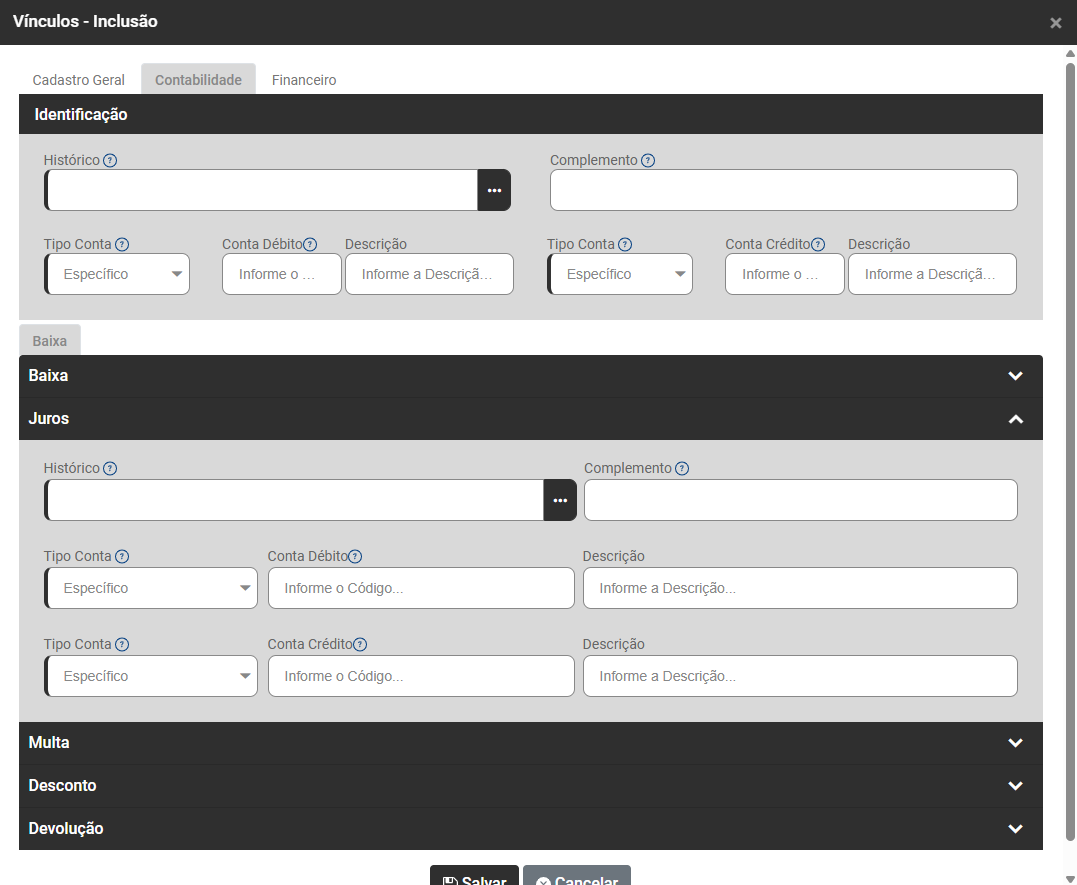The image size is (1077, 885).
Task: Focus the Conta Débito code field in Juros
Action: [x=421, y=588]
